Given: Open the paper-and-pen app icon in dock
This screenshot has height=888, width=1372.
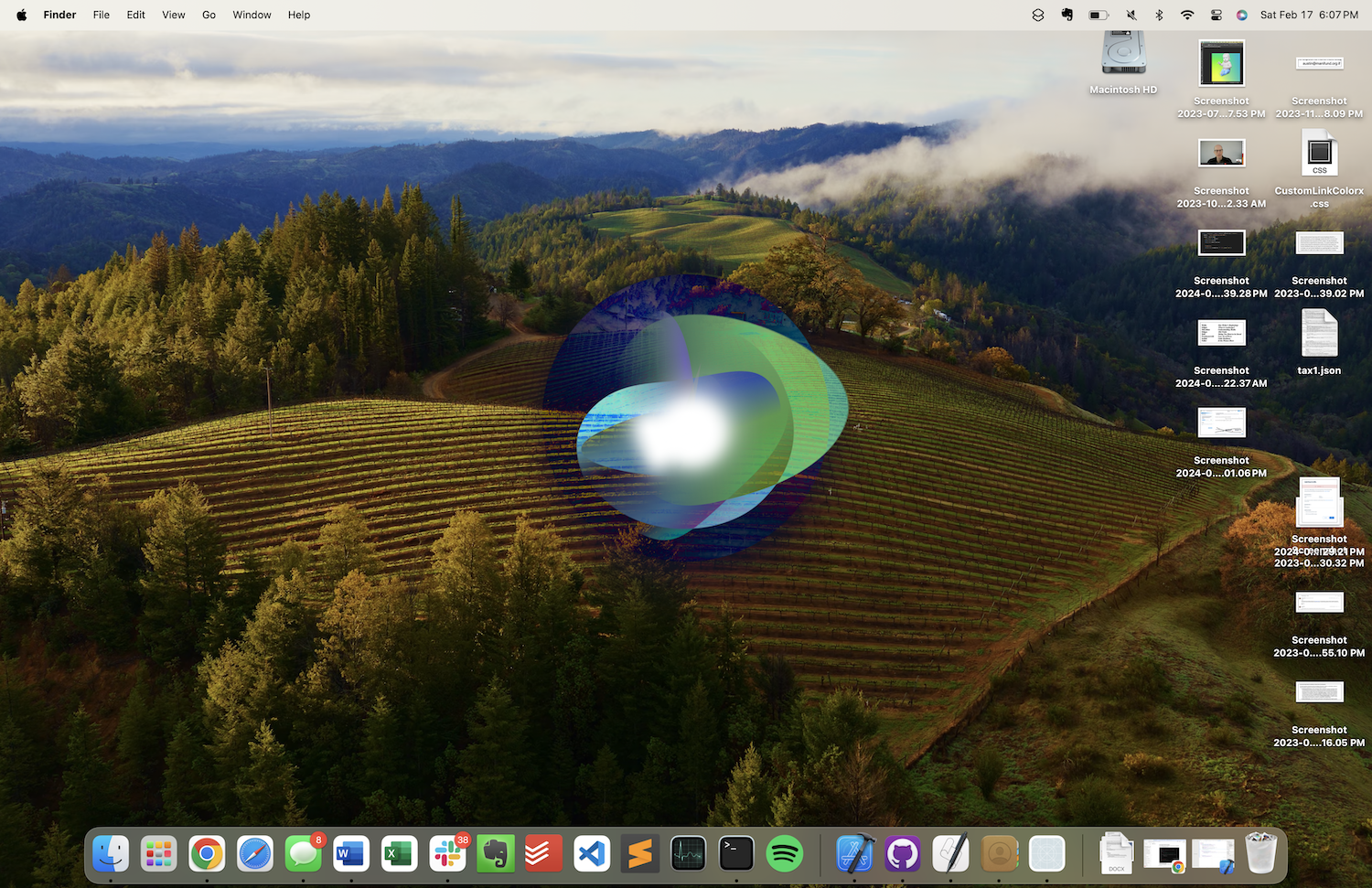Looking at the screenshot, I should [951, 854].
